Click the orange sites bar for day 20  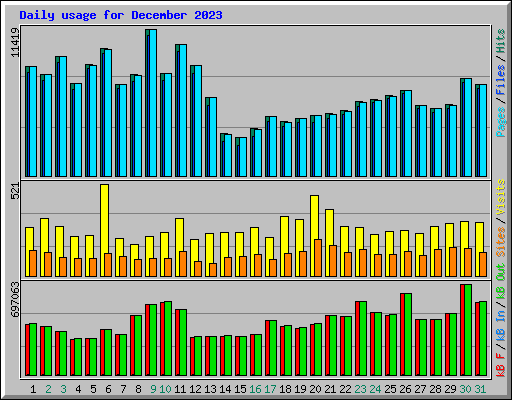(x=318, y=258)
